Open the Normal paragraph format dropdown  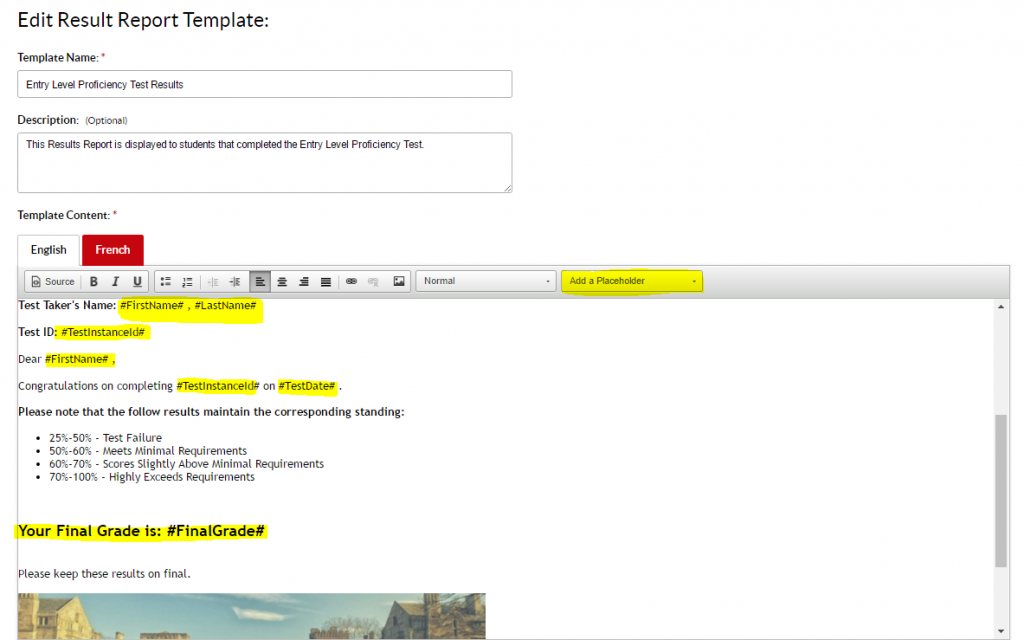point(486,281)
